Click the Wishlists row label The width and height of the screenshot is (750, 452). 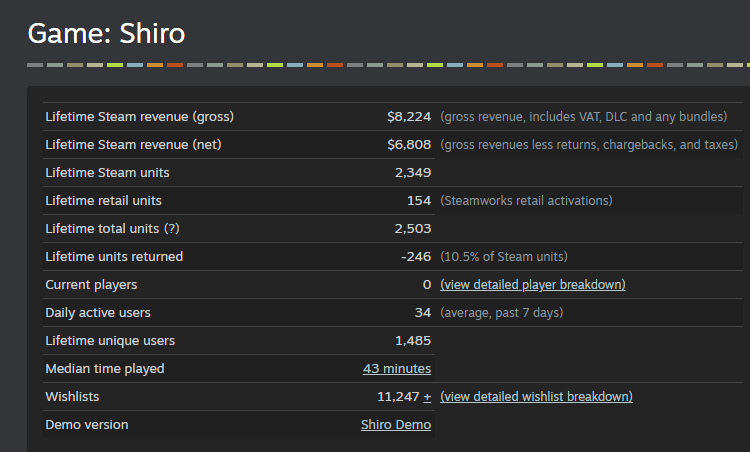72,397
